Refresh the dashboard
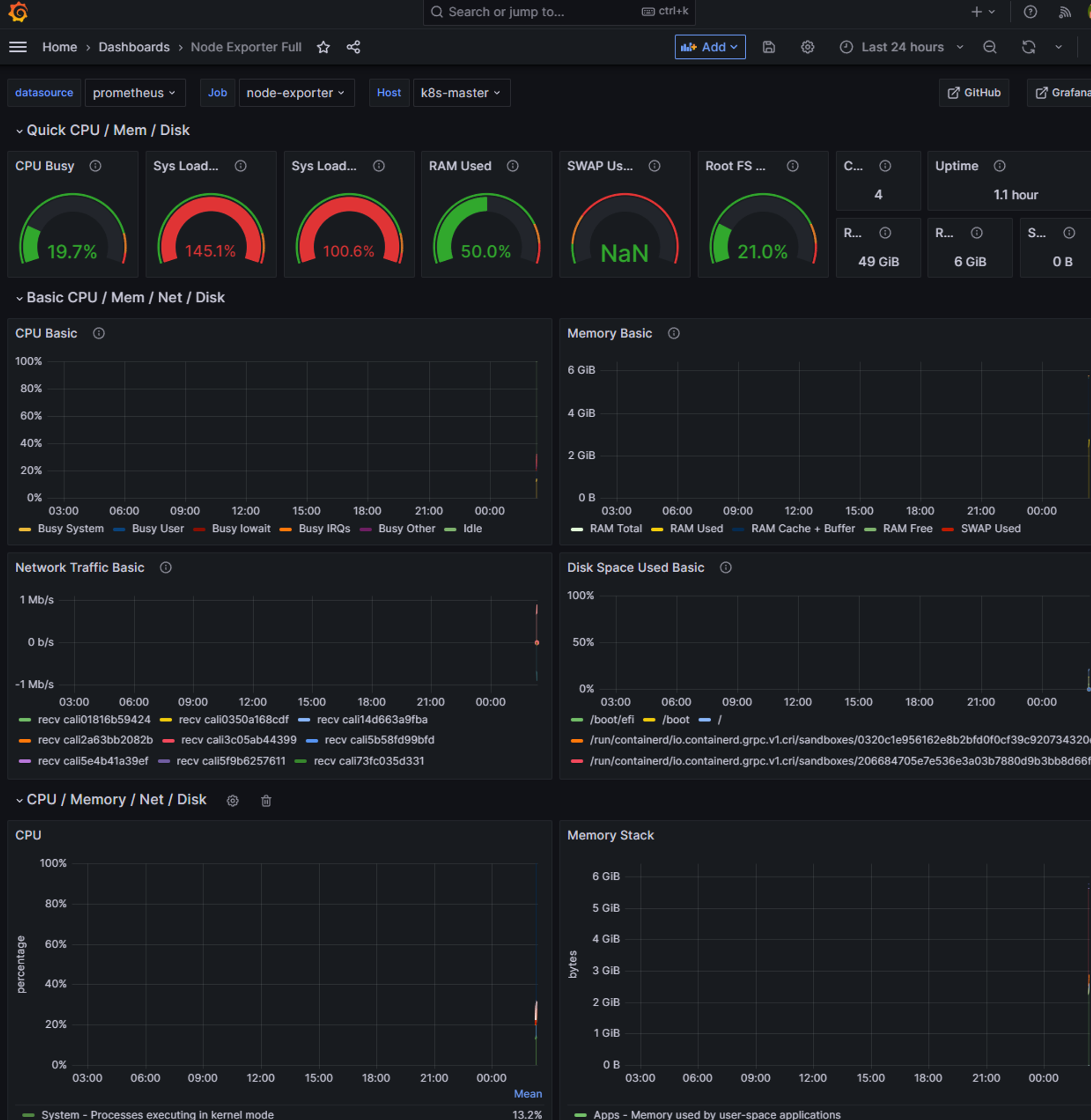Screen dimensions: 1091x1120 (1028, 47)
